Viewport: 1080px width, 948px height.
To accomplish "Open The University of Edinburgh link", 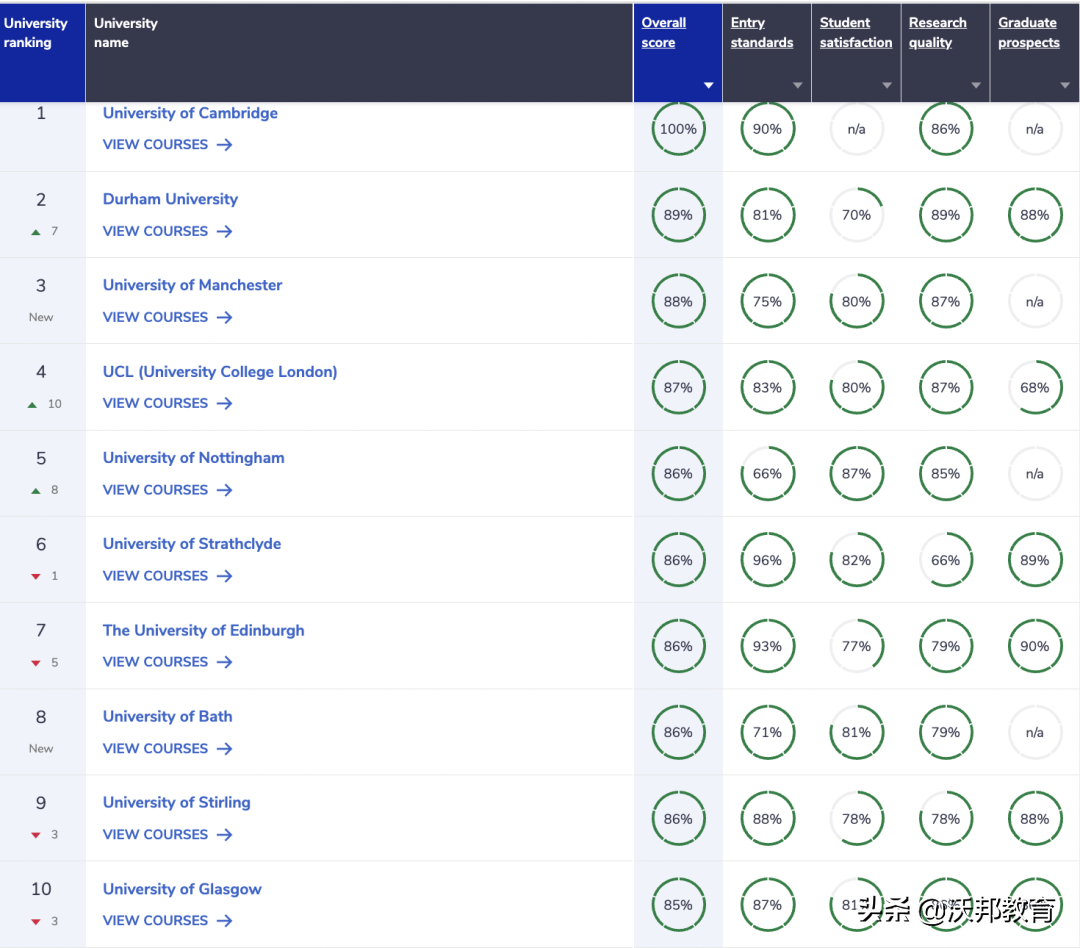I will (x=203, y=630).
